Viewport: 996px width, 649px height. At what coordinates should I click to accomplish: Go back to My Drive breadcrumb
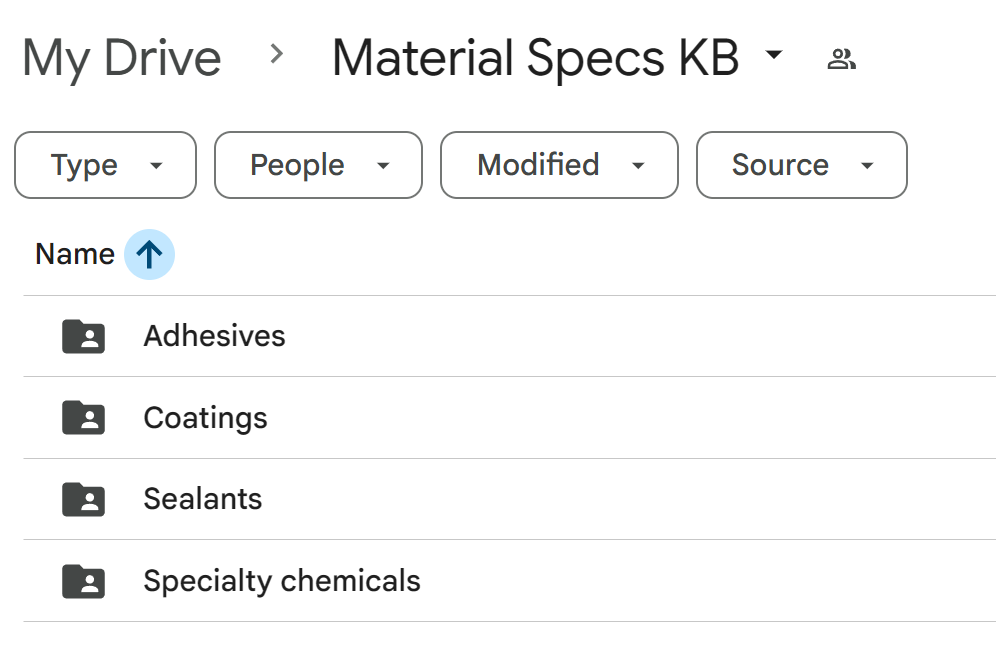(x=122, y=58)
